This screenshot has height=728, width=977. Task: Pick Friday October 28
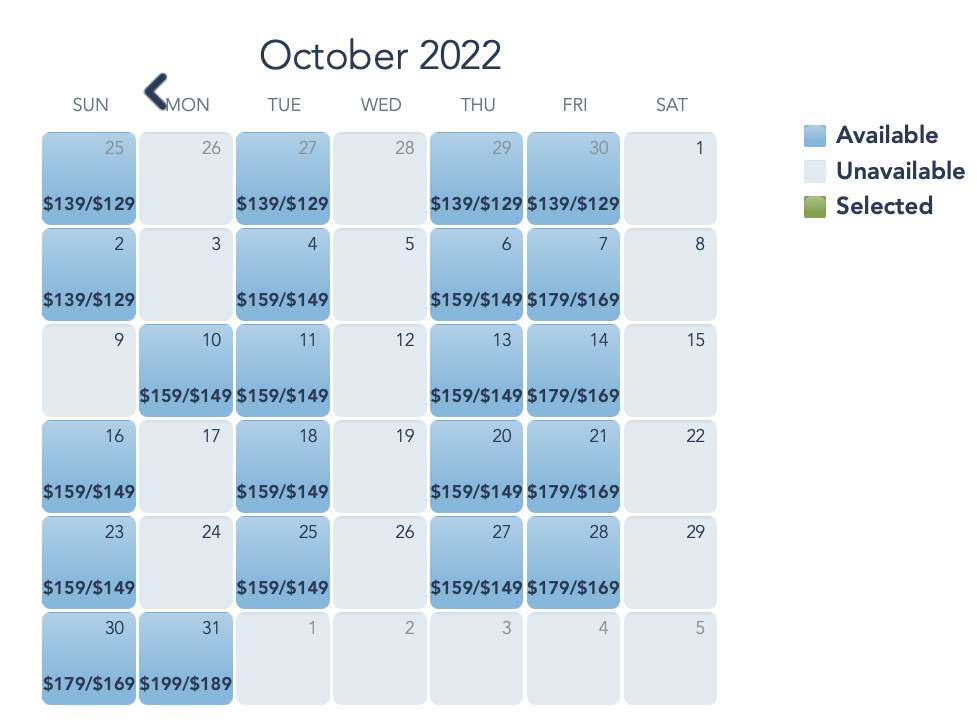[574, 562]
